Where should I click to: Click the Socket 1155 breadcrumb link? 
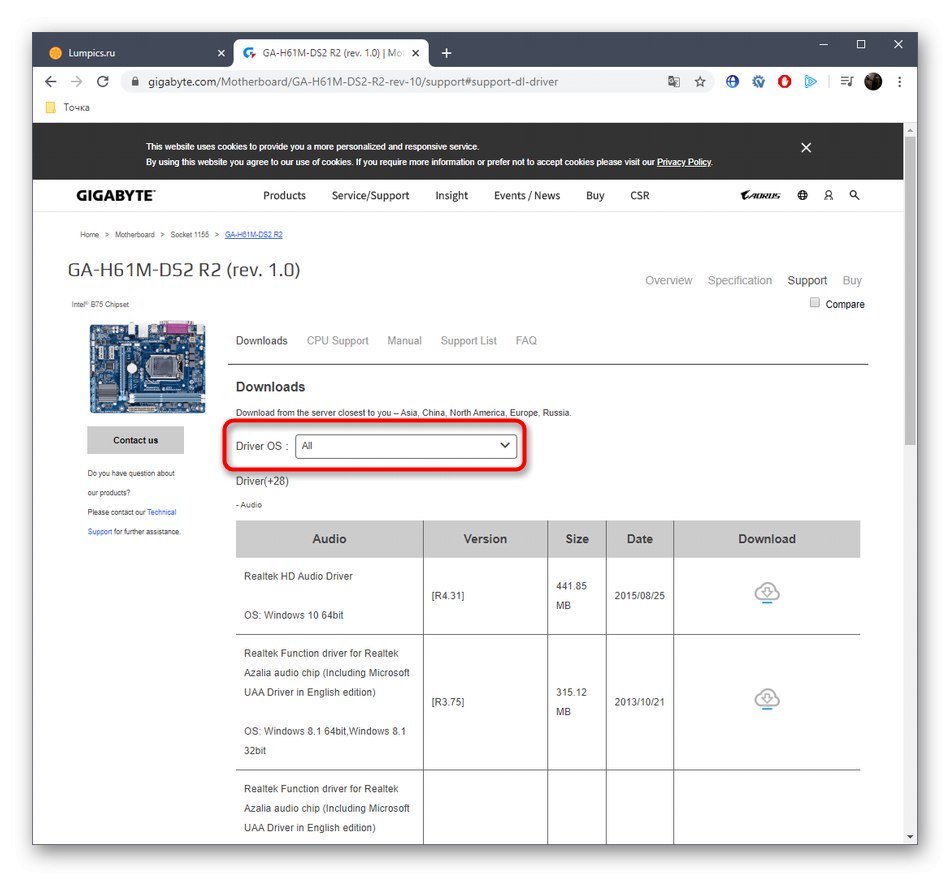tap(190, 234)
